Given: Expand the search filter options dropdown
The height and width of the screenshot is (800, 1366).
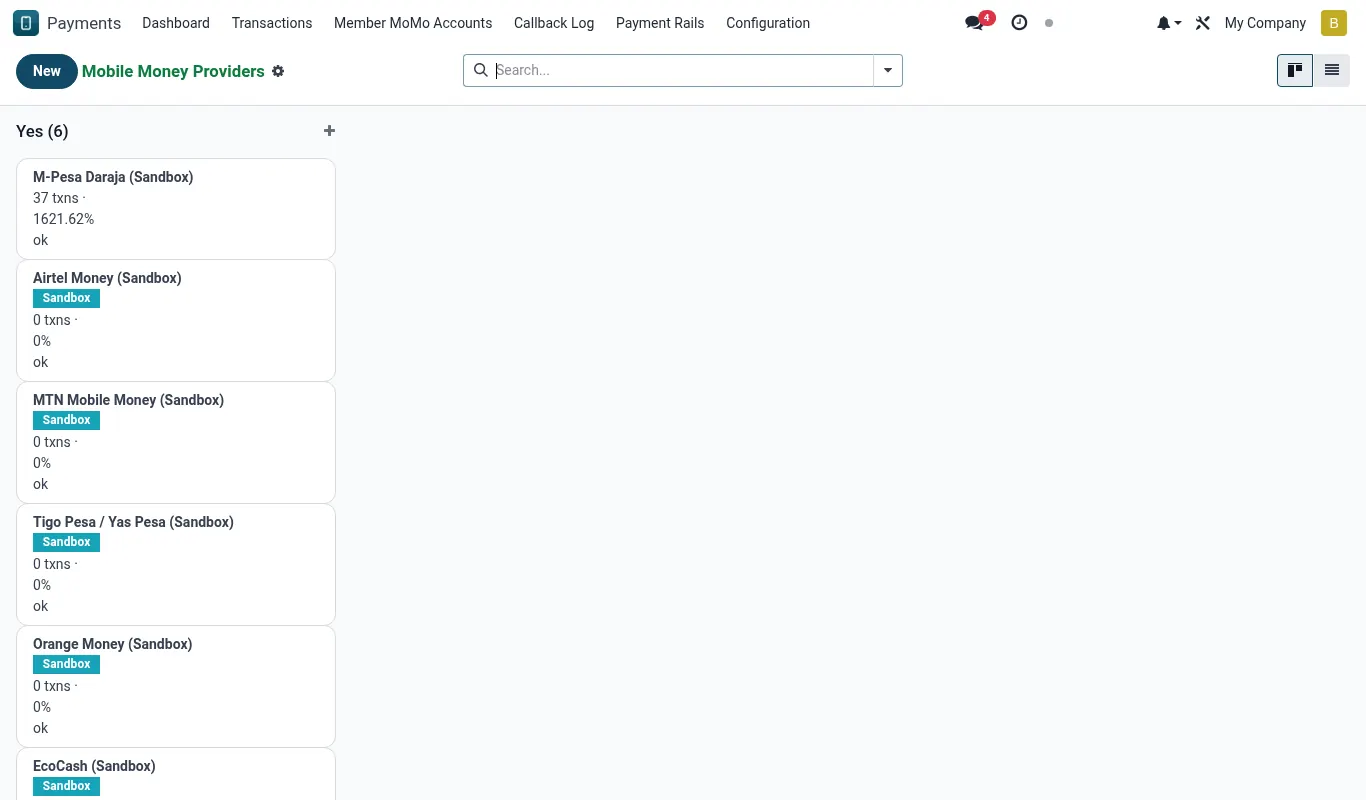Looking at the screenshot, I should tap(888, 70).
